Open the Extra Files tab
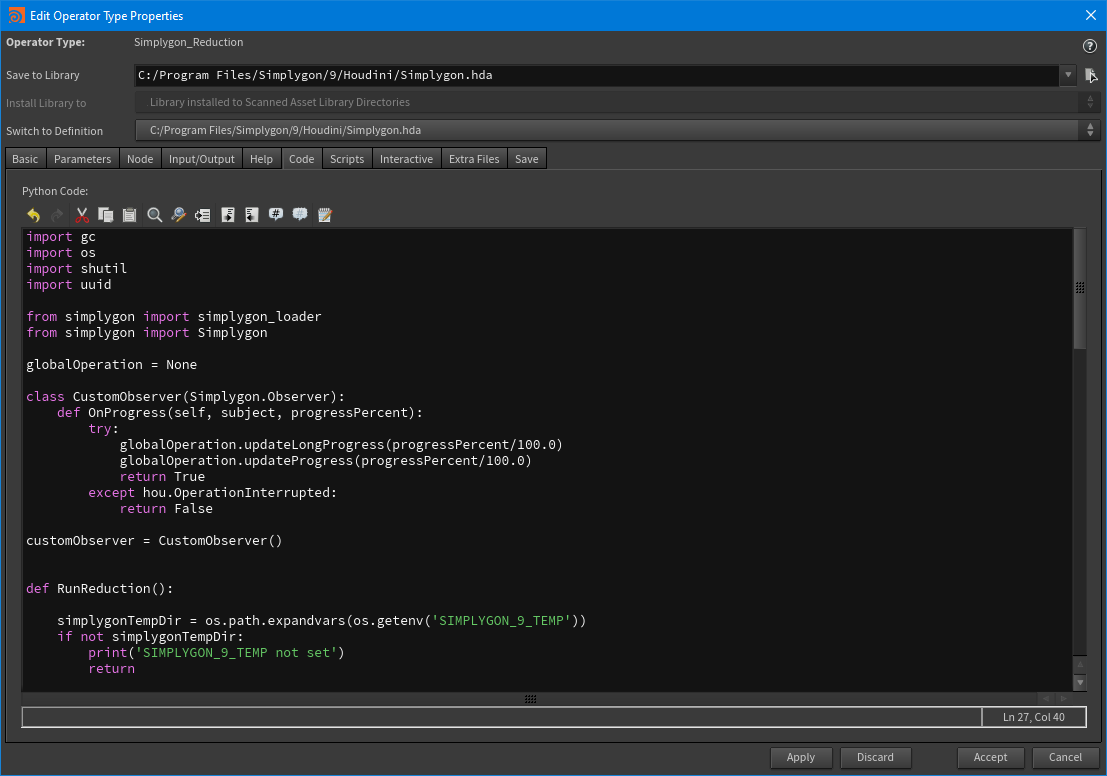 [x=473, y=158]
